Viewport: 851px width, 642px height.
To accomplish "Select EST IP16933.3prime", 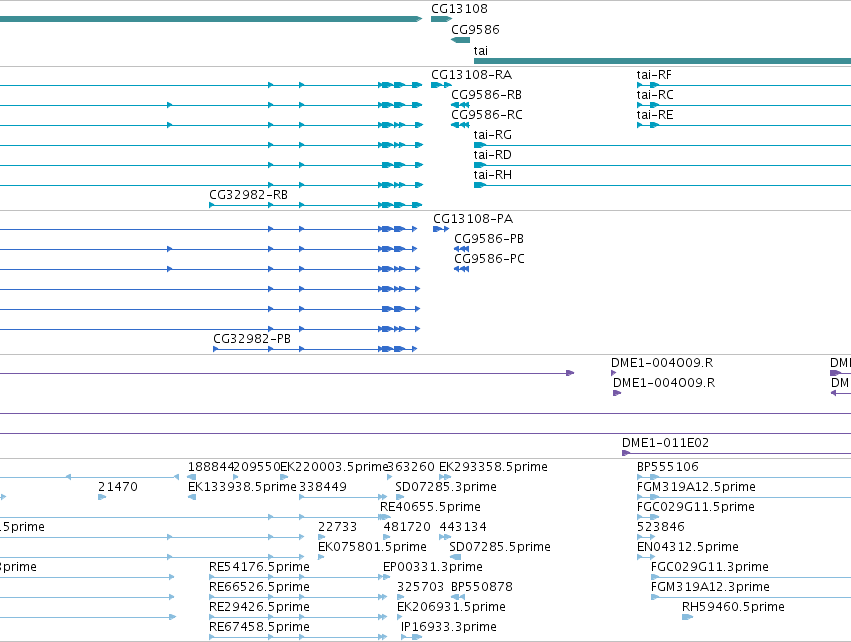I will (448, 627).
